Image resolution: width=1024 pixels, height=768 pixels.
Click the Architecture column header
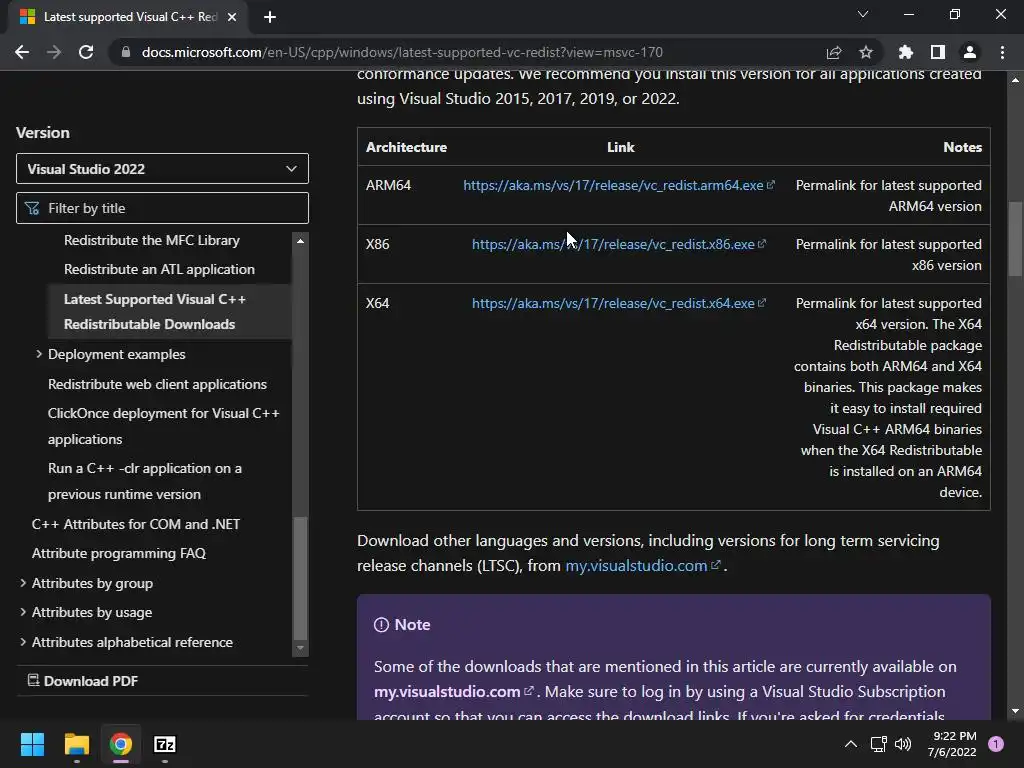[406, 148]
